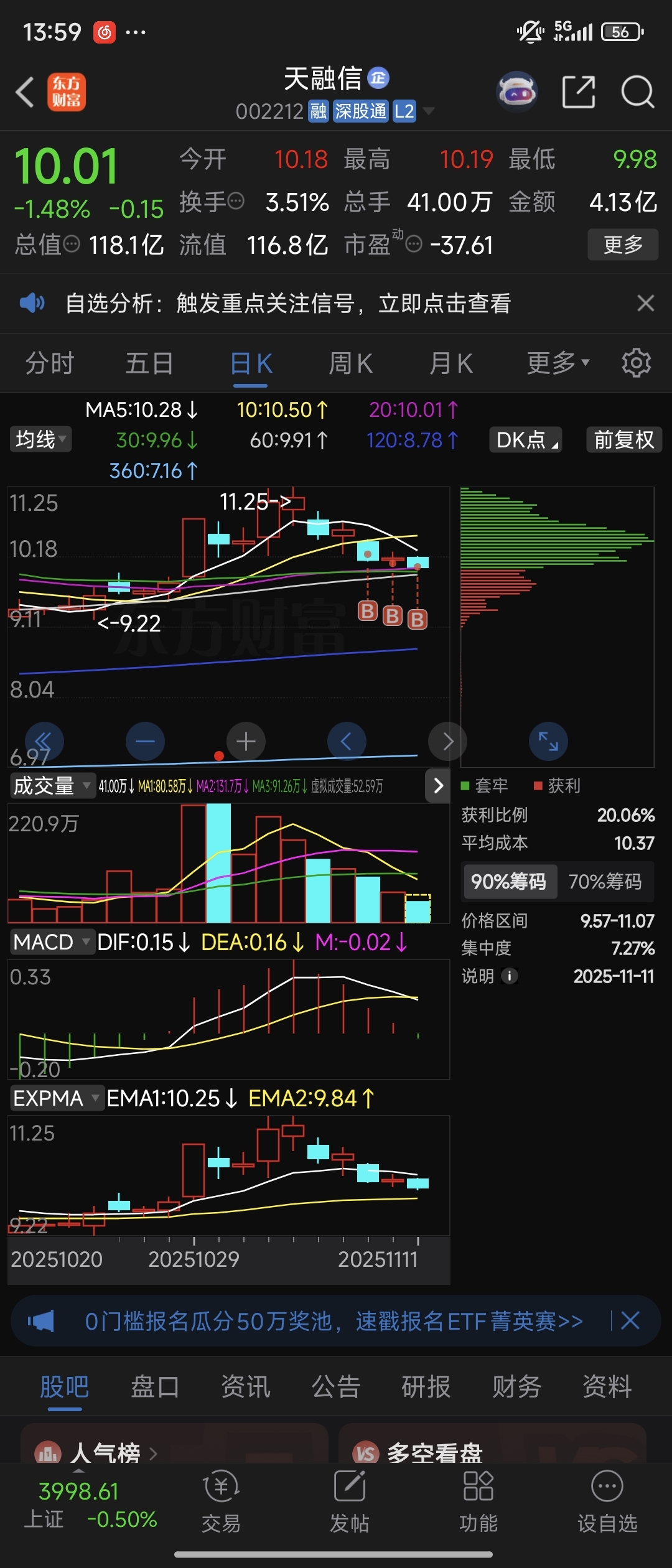This screenshot has height=1568, width=672.
Task: Tap the 深股通 badge
Action: point(360,111)
